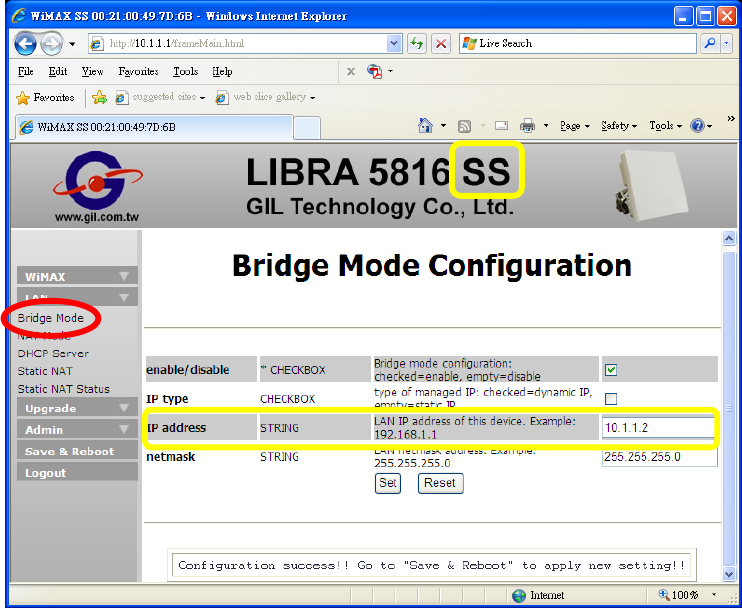Open the File menu
Screen dimensions: 742x608
click(26, 71)
